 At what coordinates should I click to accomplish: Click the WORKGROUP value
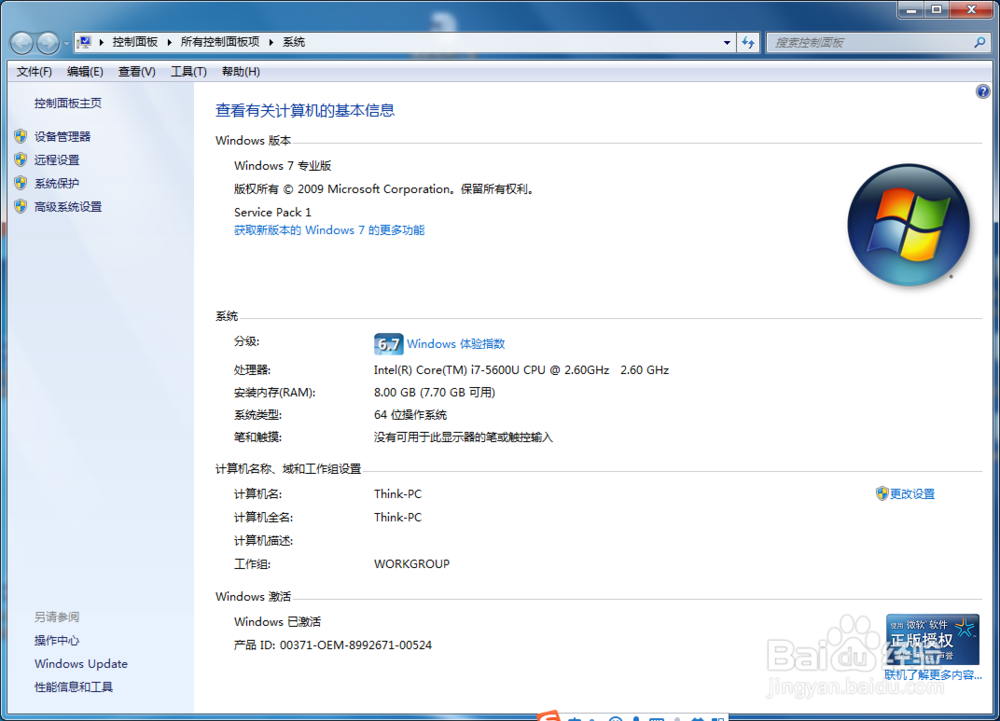[x=412, y=564]
